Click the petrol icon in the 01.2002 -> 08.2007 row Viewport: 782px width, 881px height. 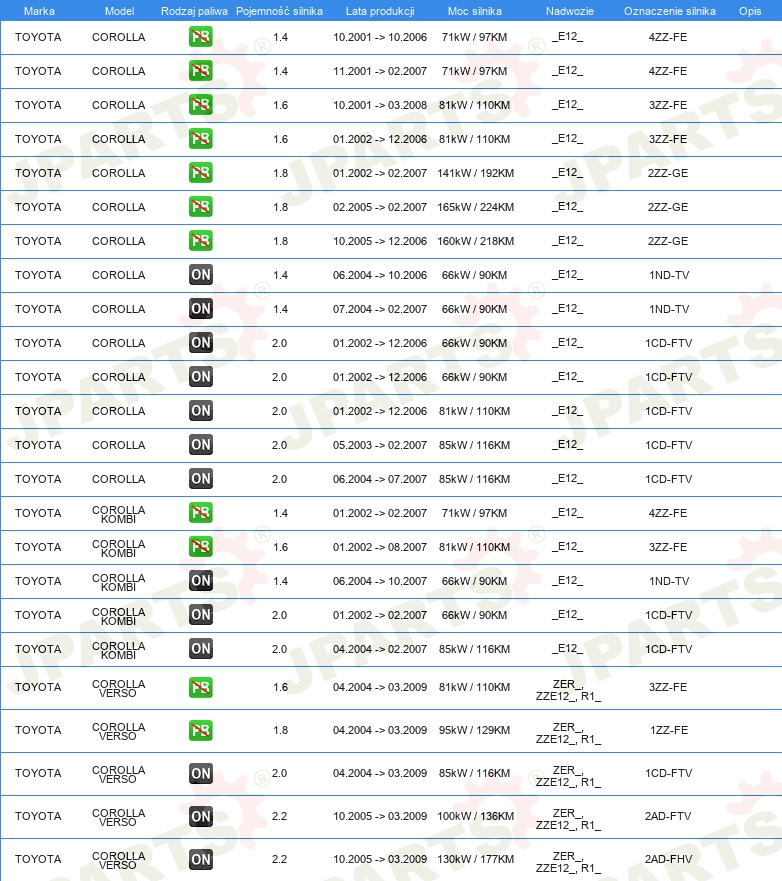201,547
